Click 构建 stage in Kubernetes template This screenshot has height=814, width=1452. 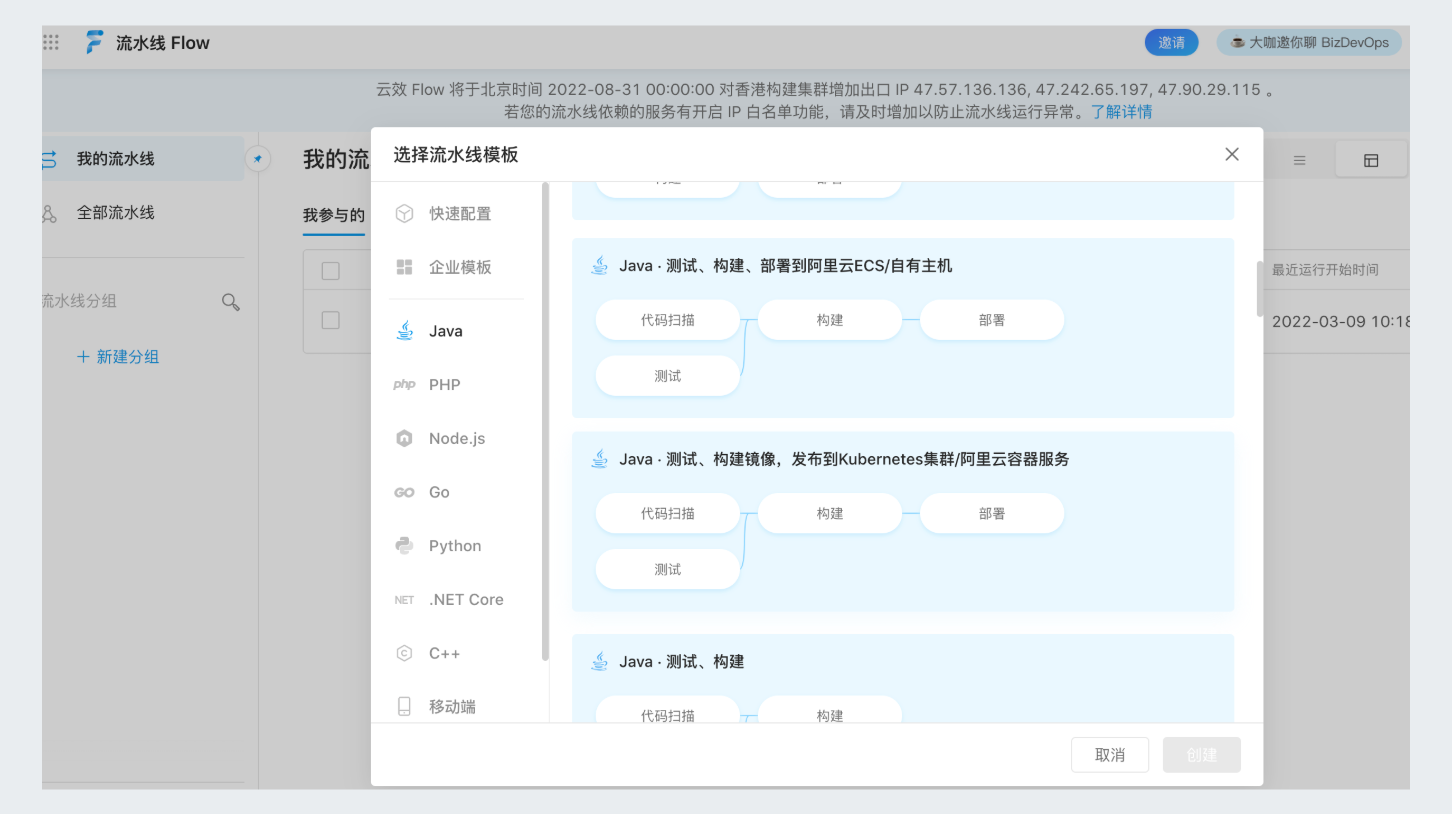click(x=830, y=513)
